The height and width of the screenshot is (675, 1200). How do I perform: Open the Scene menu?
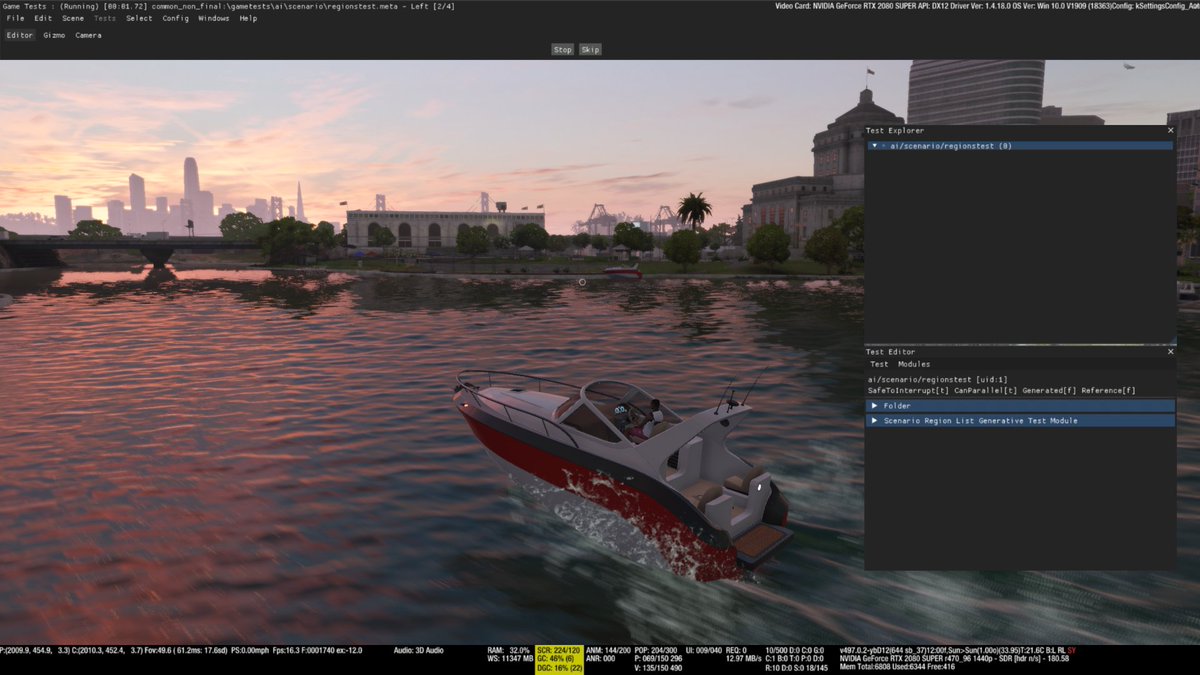[73, 18]
